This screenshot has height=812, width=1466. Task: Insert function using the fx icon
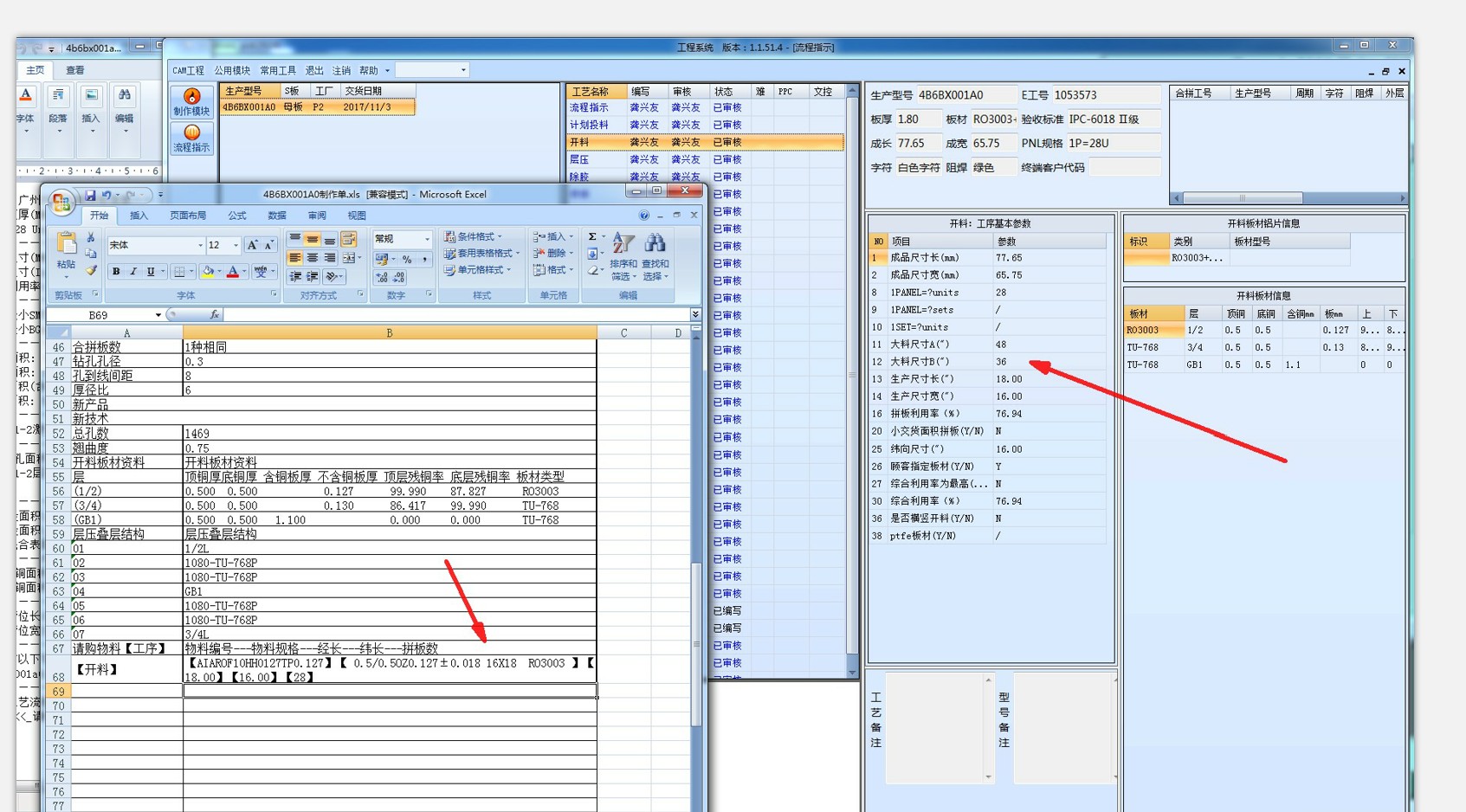pos(214,315)
